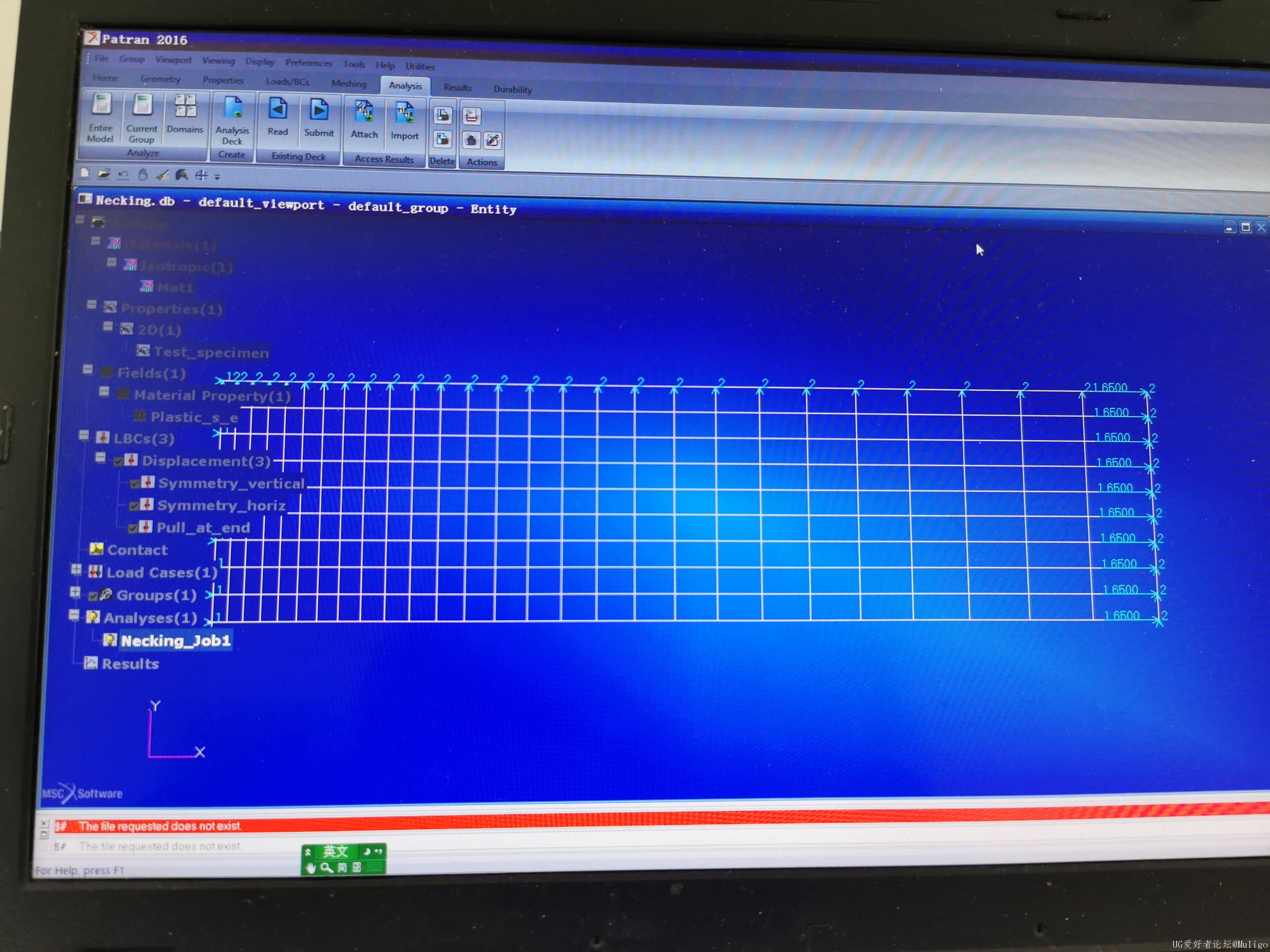Restore the viewport window using maximize button
Viewport: 1270px width, 952px height.
[1245, 227]
